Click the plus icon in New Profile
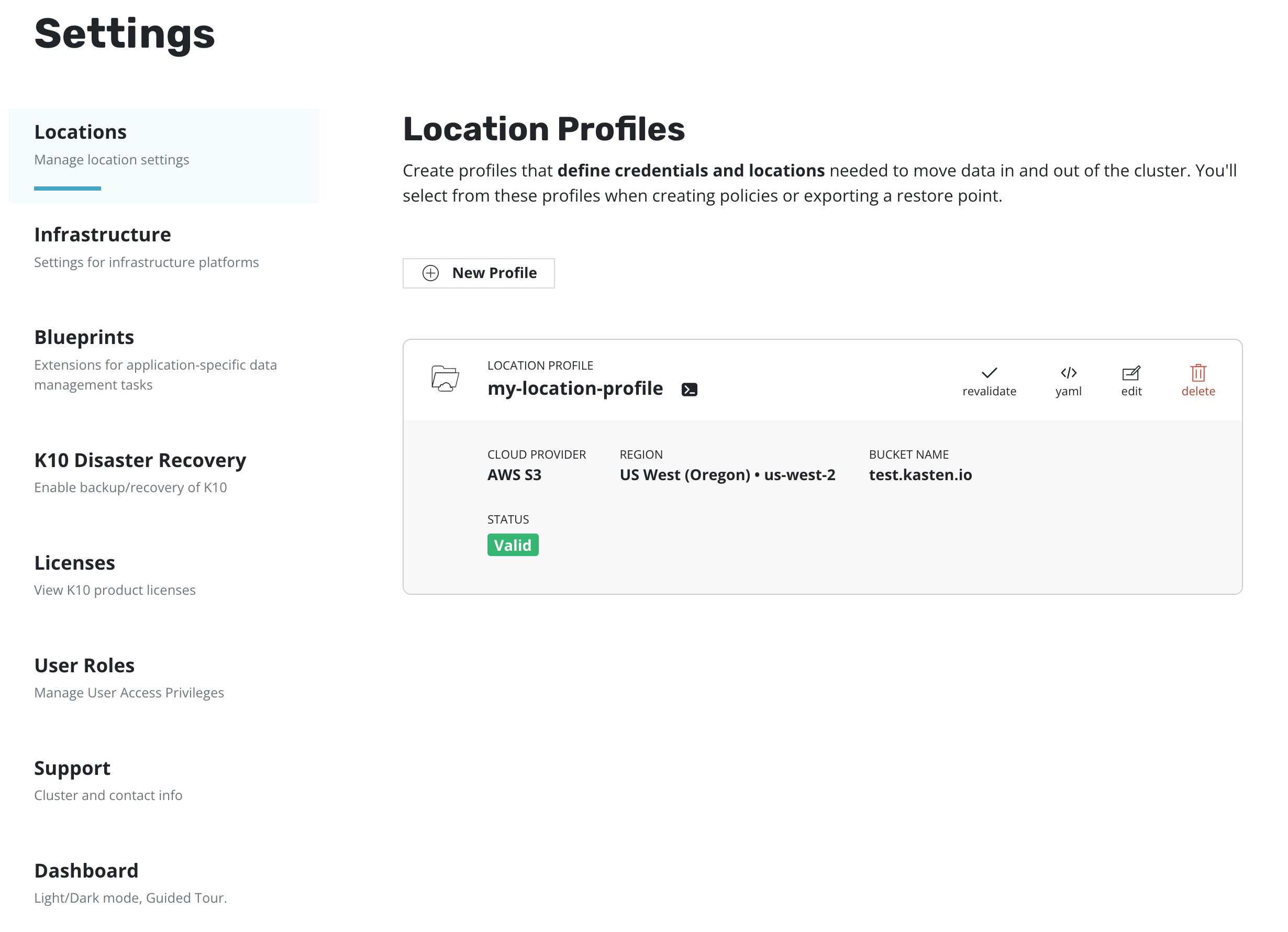This screenshot has height=932, width=1288. tap(430, 273)
